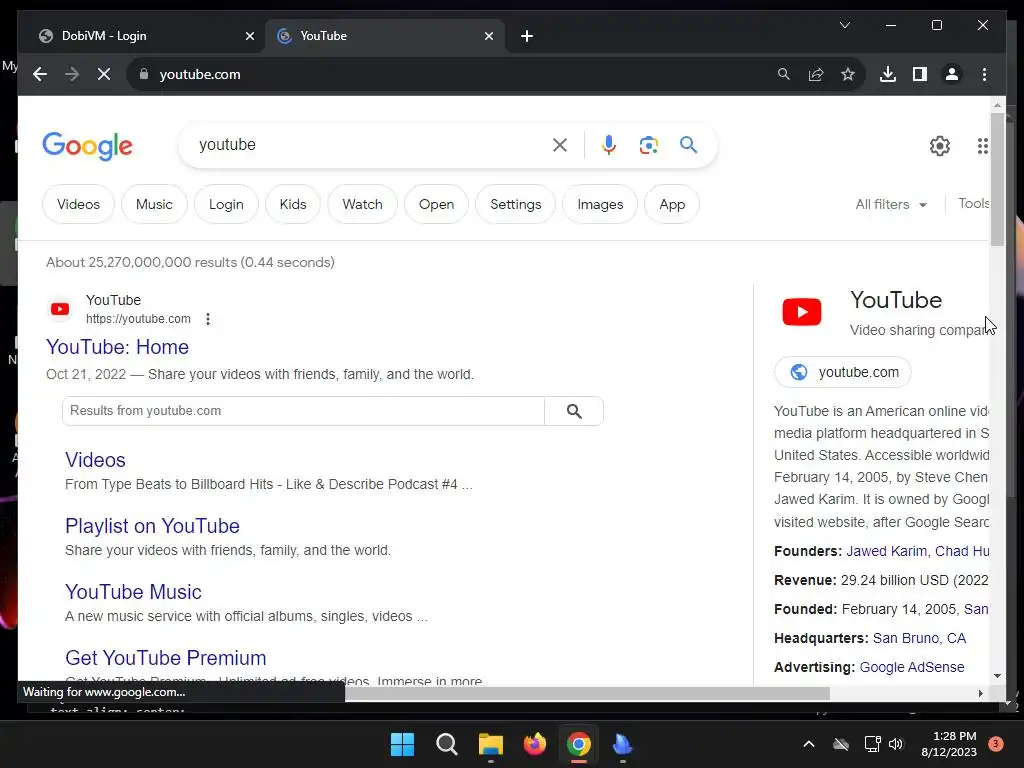The height and width of the screenshot is (768, 1024).
Task: Filter results by Images chip
Action: pyautogui.click(x=600, y=204)
